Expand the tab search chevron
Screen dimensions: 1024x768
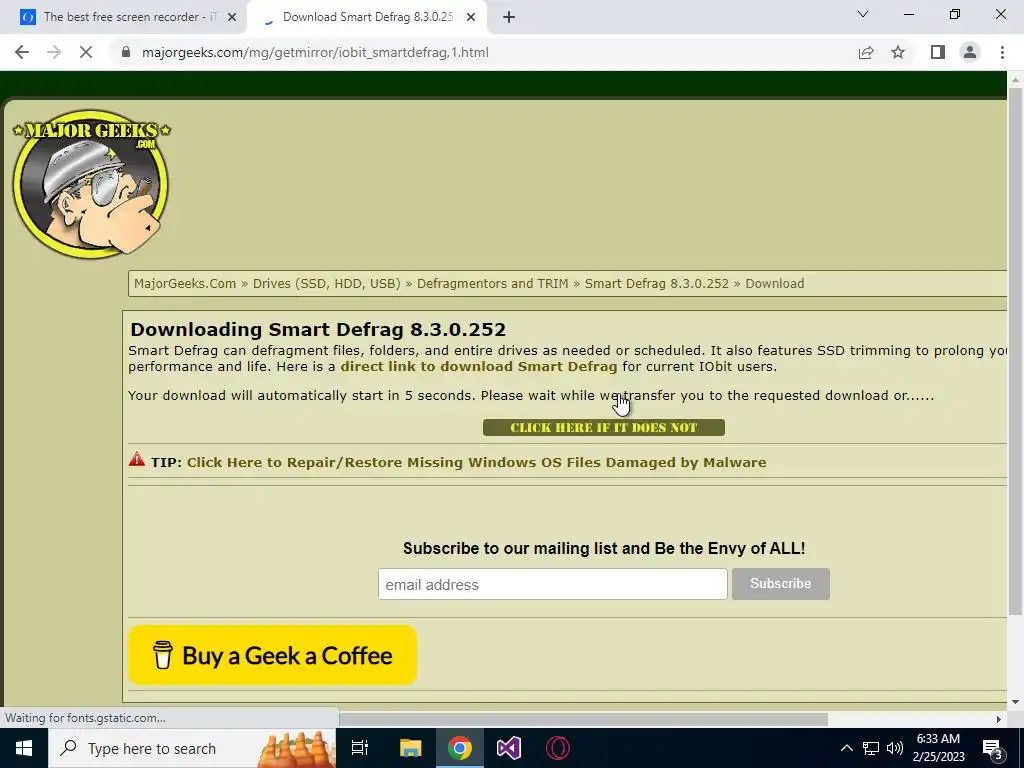coord(863,14)
